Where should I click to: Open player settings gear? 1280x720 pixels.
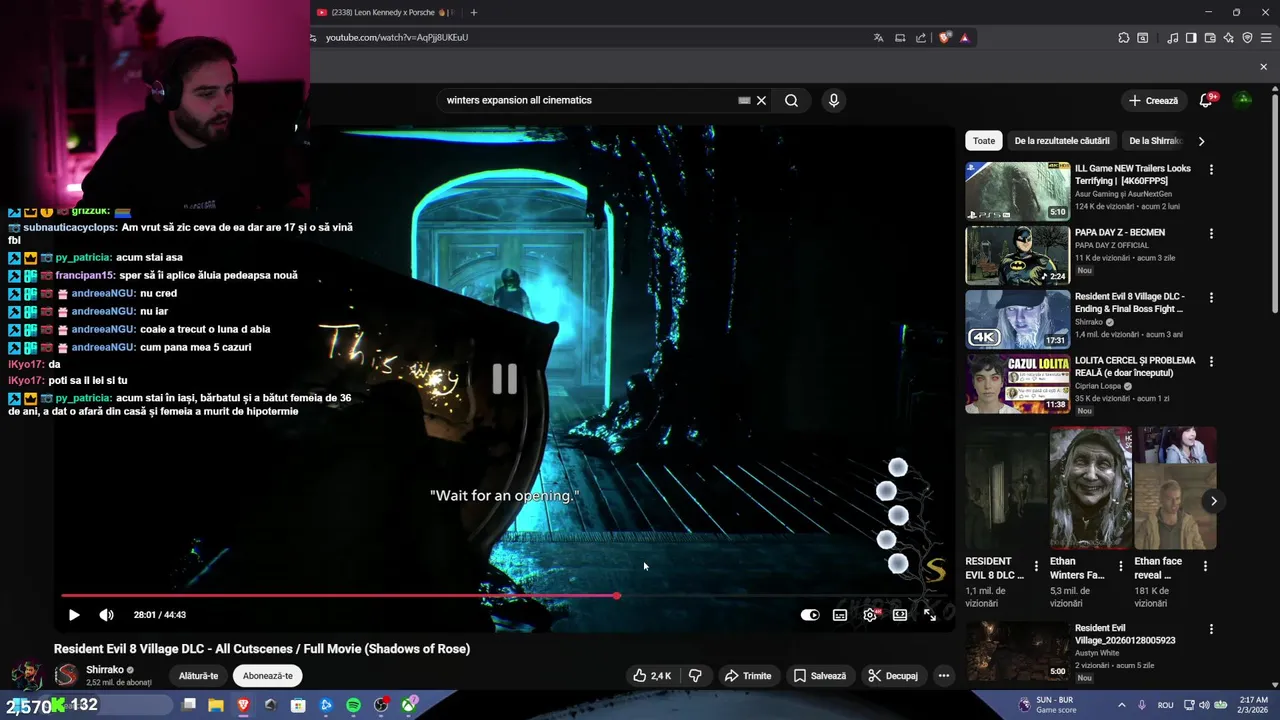[x=870, y=615]
